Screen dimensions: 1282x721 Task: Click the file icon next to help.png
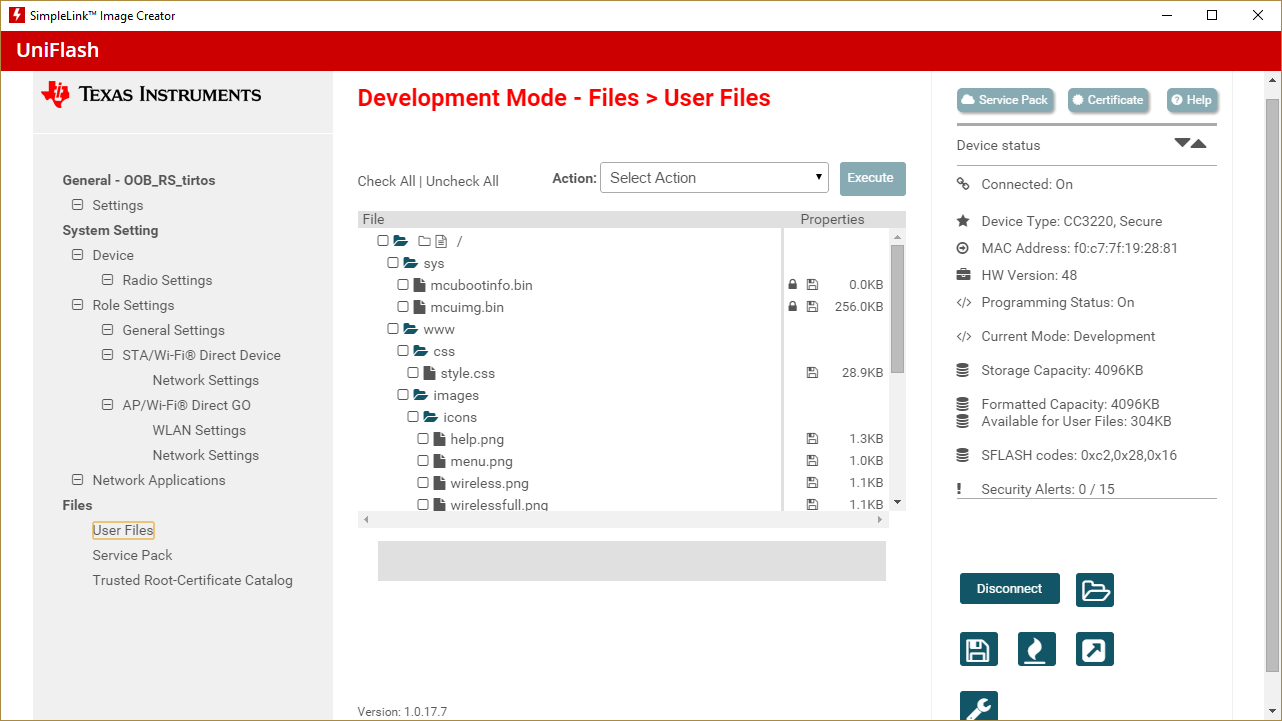(440, 439)
